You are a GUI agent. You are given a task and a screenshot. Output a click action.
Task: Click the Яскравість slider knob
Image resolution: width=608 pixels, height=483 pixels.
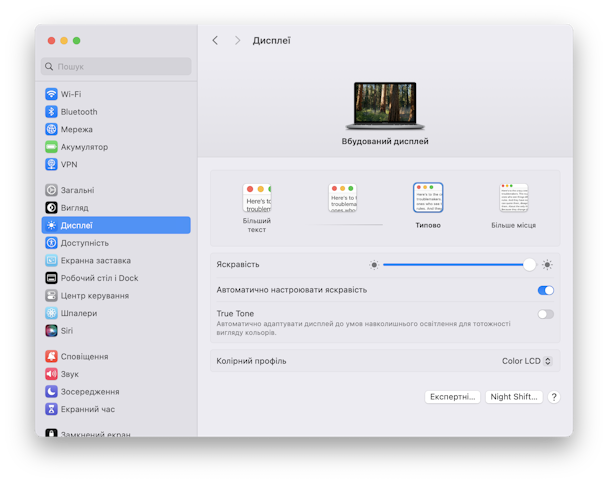click(529, 265)
